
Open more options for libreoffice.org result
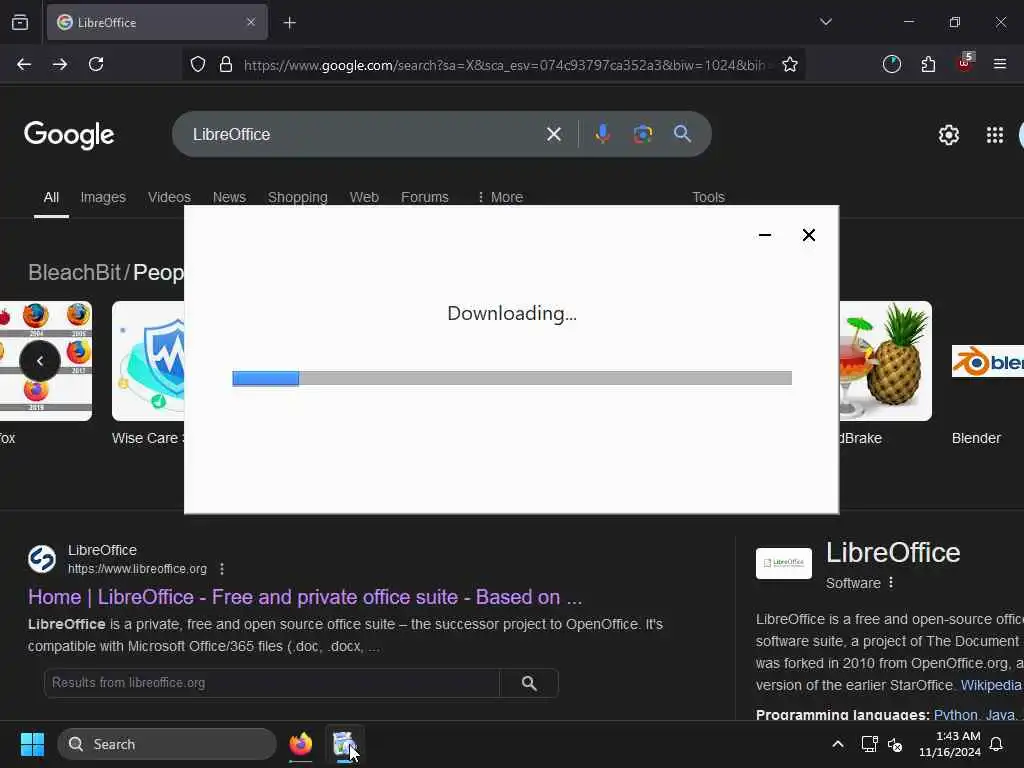point(222,569)
